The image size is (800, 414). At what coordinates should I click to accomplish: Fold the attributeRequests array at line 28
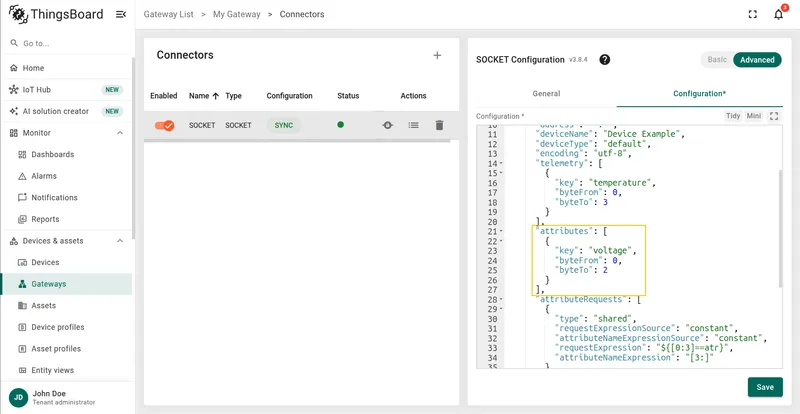tap(501, 299)
